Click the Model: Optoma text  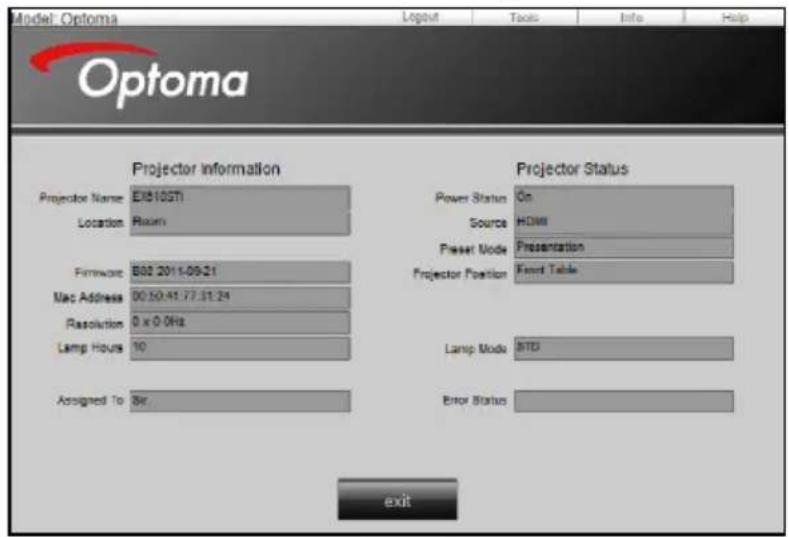[64, 19]
